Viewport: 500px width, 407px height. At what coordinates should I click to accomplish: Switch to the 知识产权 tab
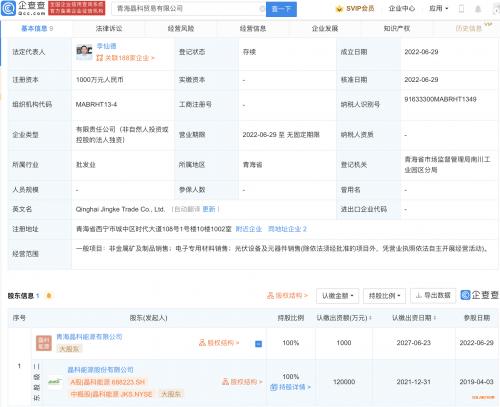tap(397, 29)
